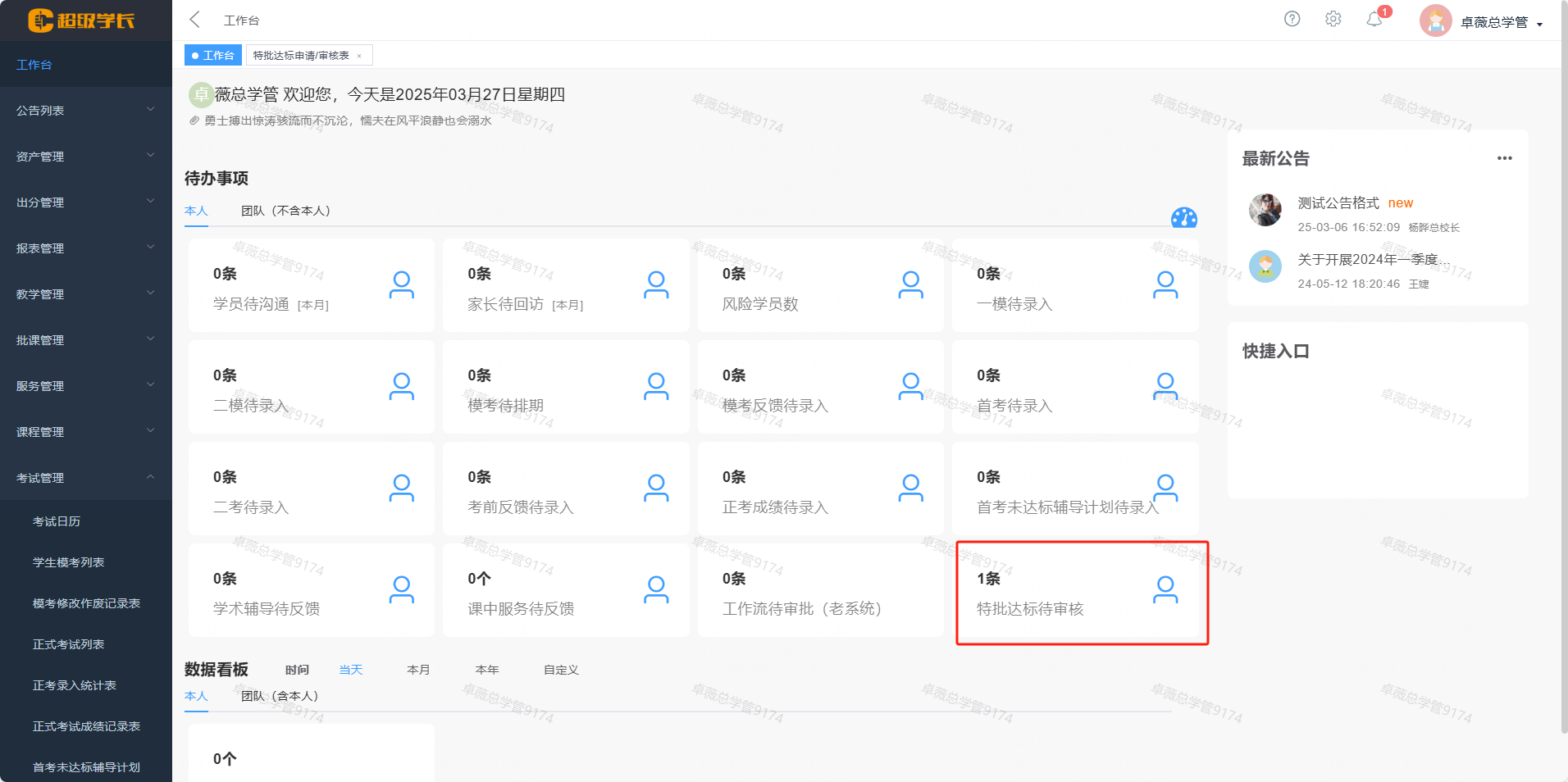The width and height of the screenshot is (1568, 782).
Task: Open settings via the gear icon
Action: tap(1333, 19)
